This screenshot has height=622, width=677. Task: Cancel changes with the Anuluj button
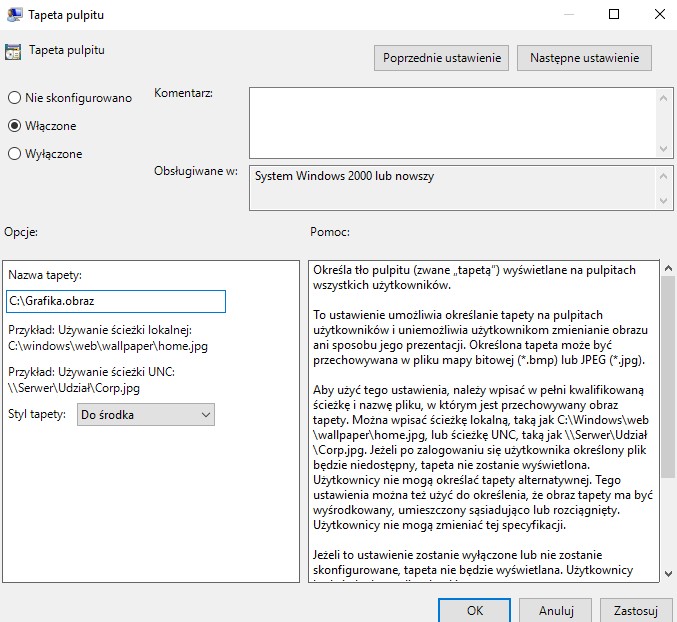(556, 610)
